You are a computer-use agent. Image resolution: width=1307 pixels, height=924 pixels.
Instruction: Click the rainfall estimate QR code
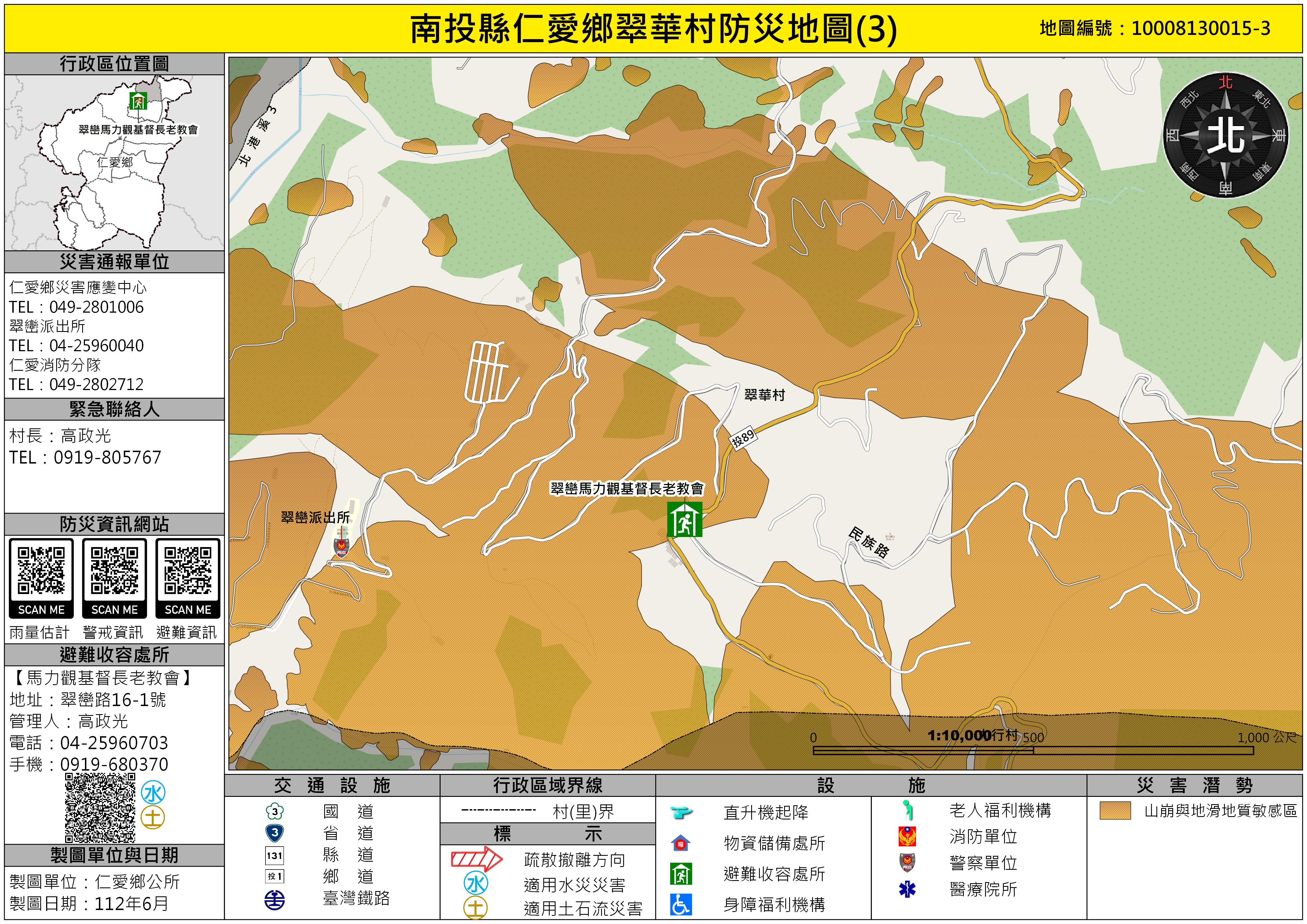pos(41,571)
